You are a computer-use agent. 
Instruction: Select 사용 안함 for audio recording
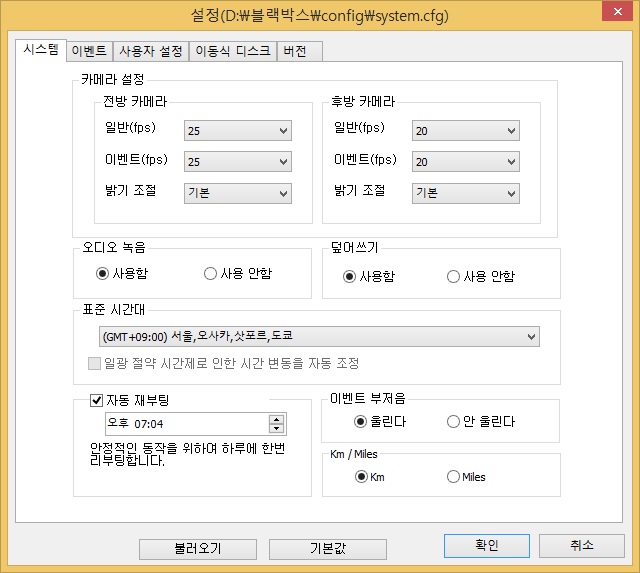tap(210, 273)
